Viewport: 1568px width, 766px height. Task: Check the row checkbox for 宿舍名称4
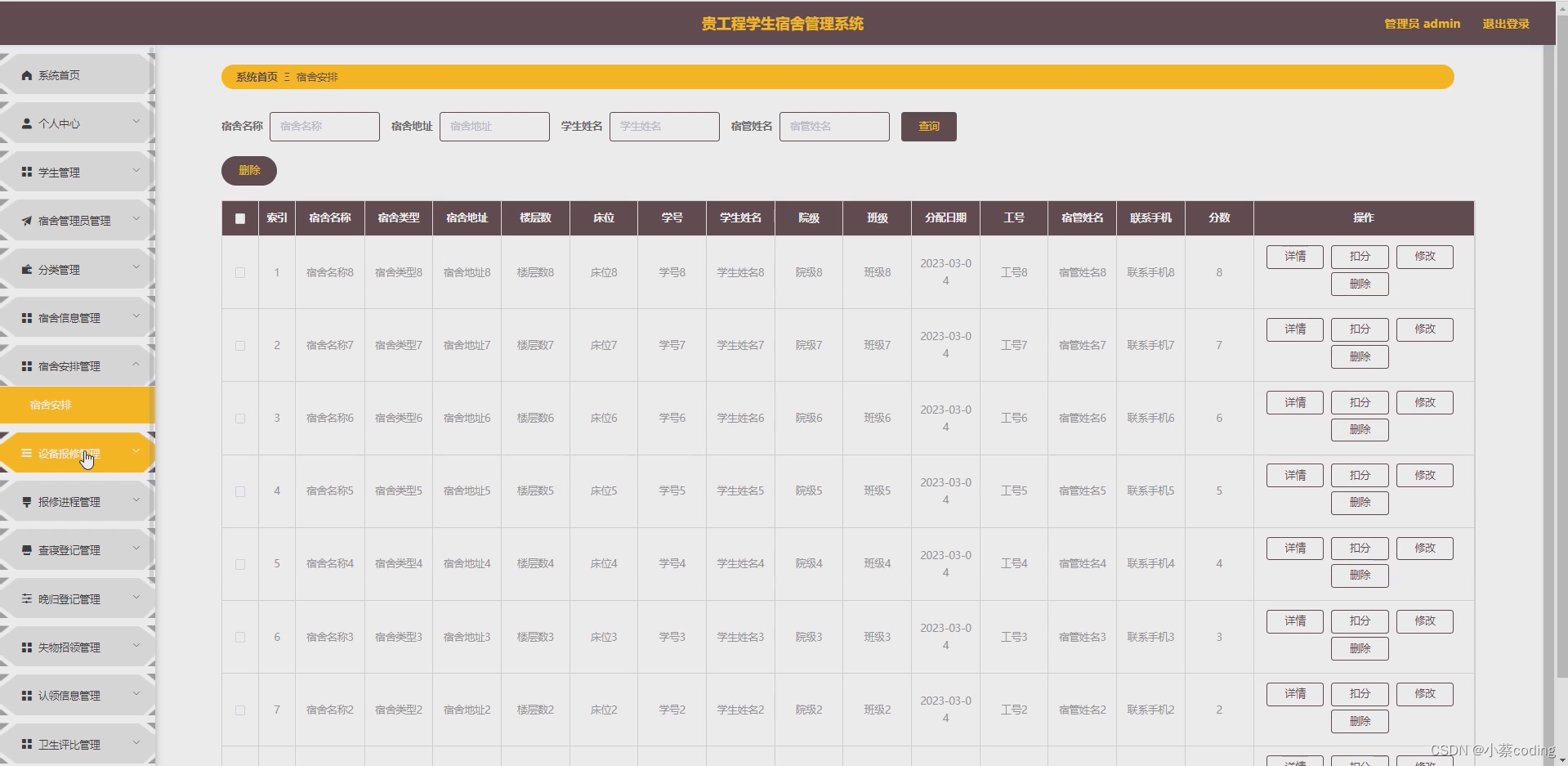pos(240,563)
